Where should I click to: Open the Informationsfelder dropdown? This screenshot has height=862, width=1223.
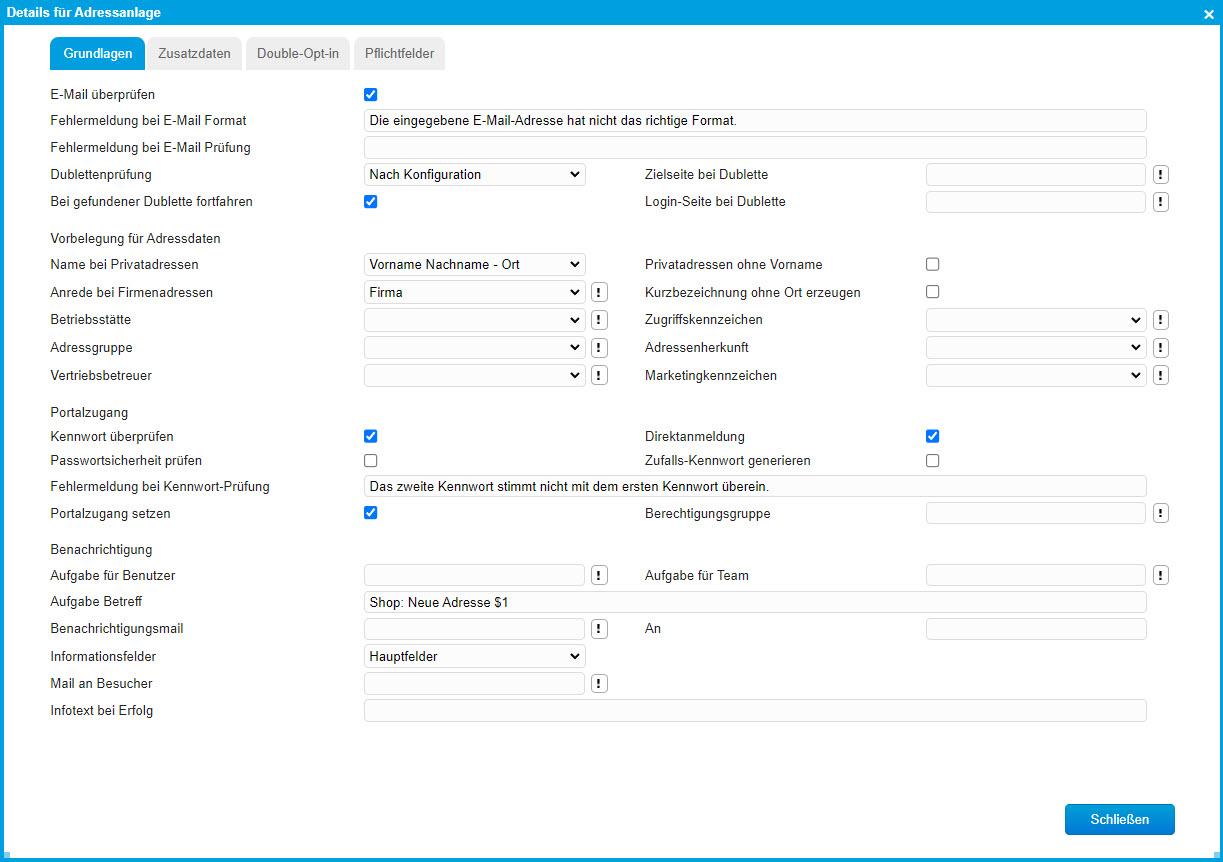(474, 657)
